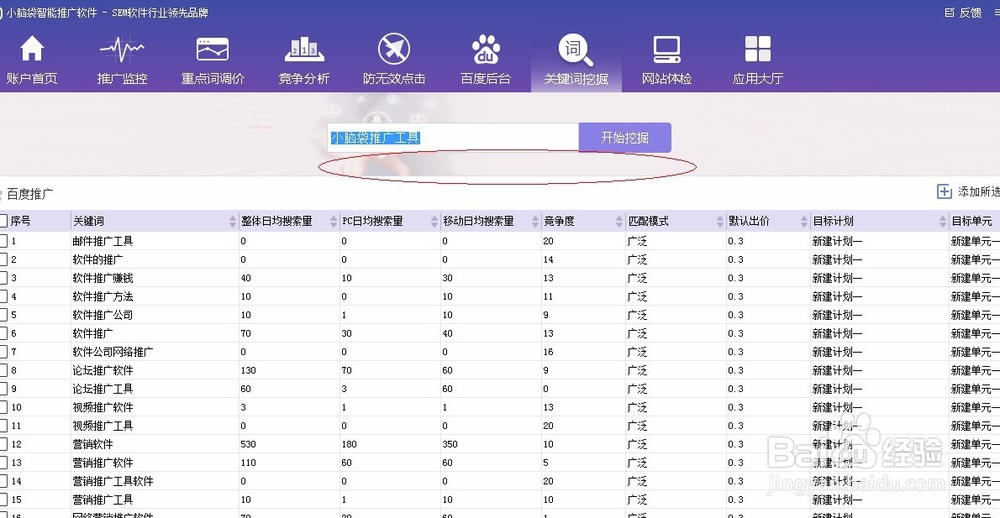
Task: Sort by 默认出价 column arrows
Action: [804, 221]
